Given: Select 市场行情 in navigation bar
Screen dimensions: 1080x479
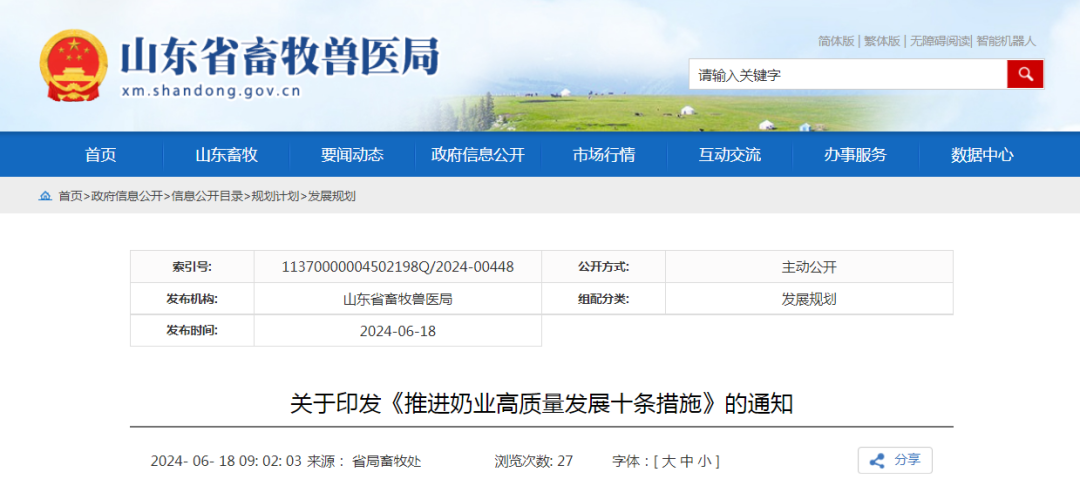Looking at the screenshot, I should point(604,155).
